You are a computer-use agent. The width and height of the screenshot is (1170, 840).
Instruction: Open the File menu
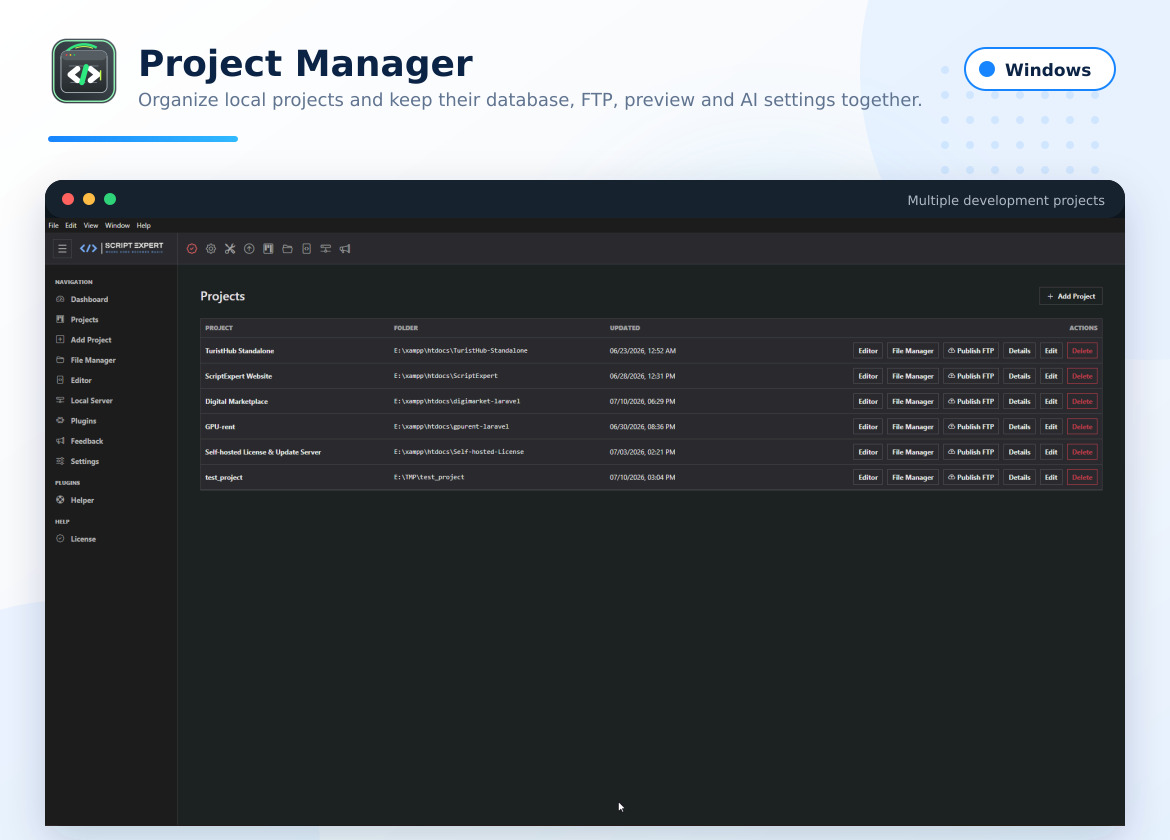pos(54,225)
